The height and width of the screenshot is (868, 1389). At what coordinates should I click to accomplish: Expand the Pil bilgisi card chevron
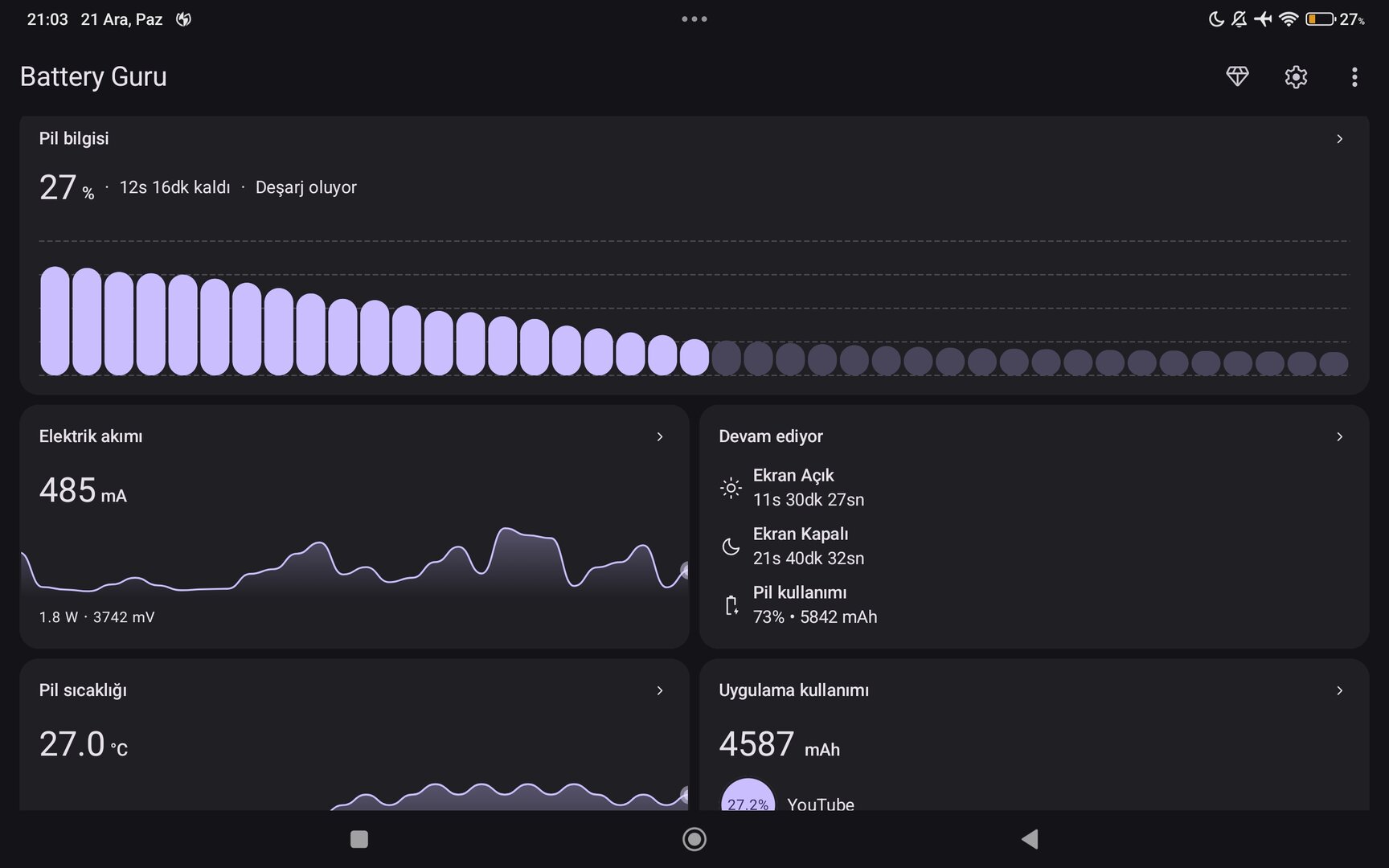coord(1339,139)
